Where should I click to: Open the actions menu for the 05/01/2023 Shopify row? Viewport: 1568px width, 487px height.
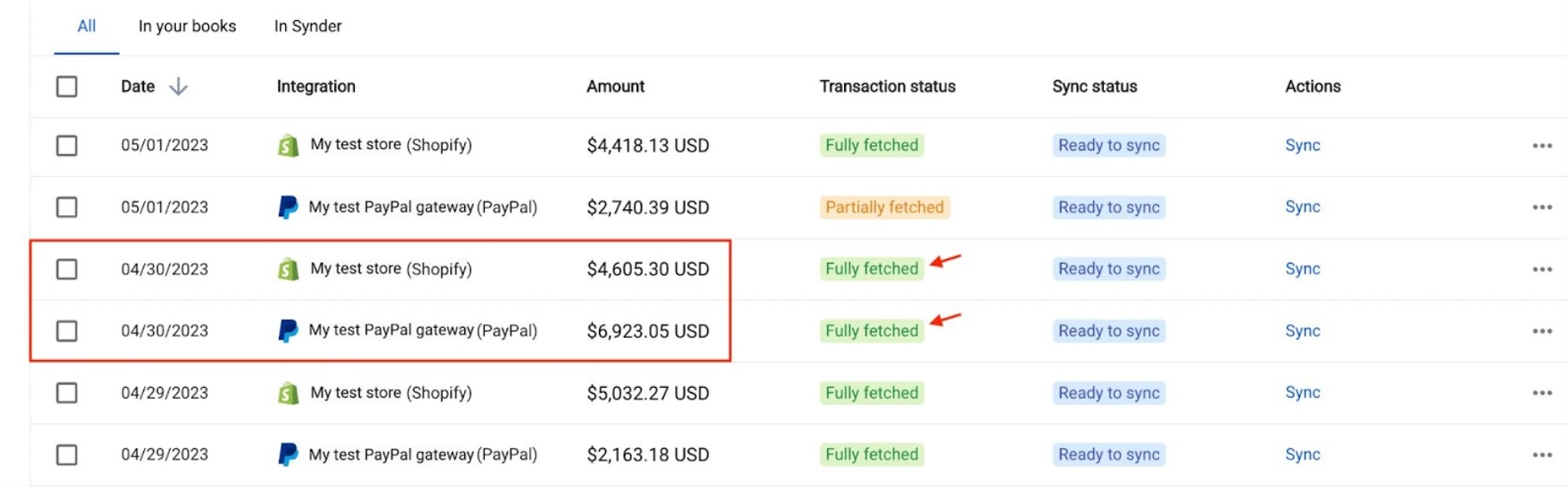point(1541,145)
